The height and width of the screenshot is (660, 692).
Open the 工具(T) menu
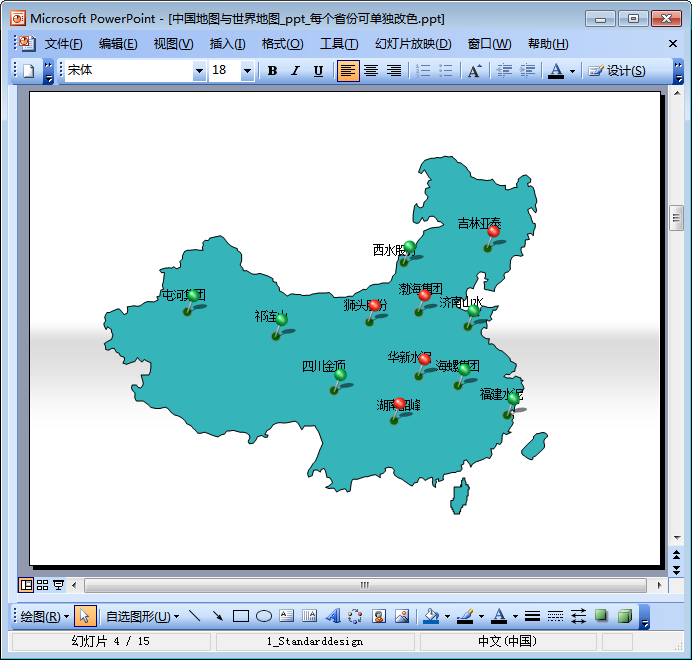point(339,44)
